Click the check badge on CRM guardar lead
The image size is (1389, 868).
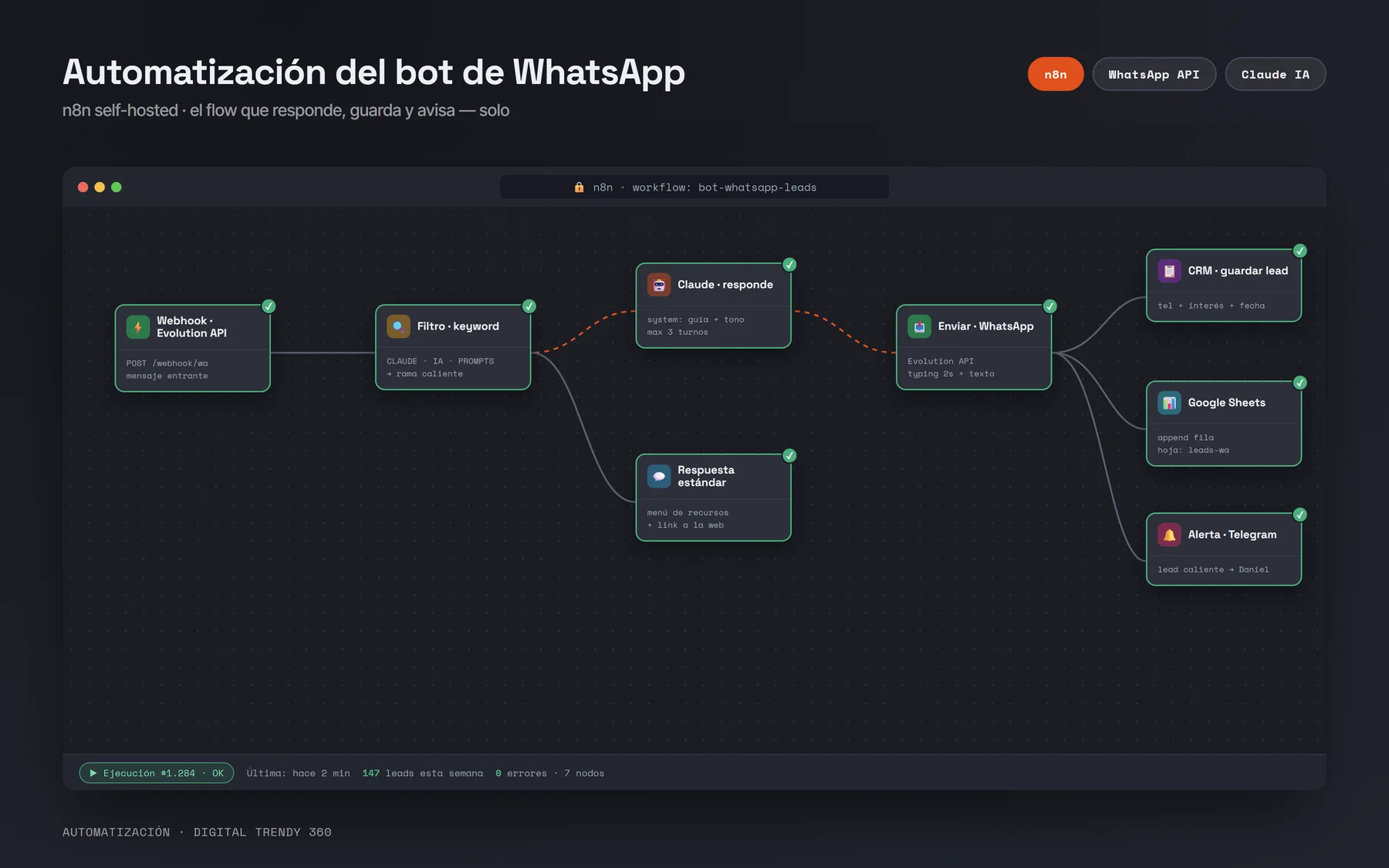click(x=1300, y=251)
